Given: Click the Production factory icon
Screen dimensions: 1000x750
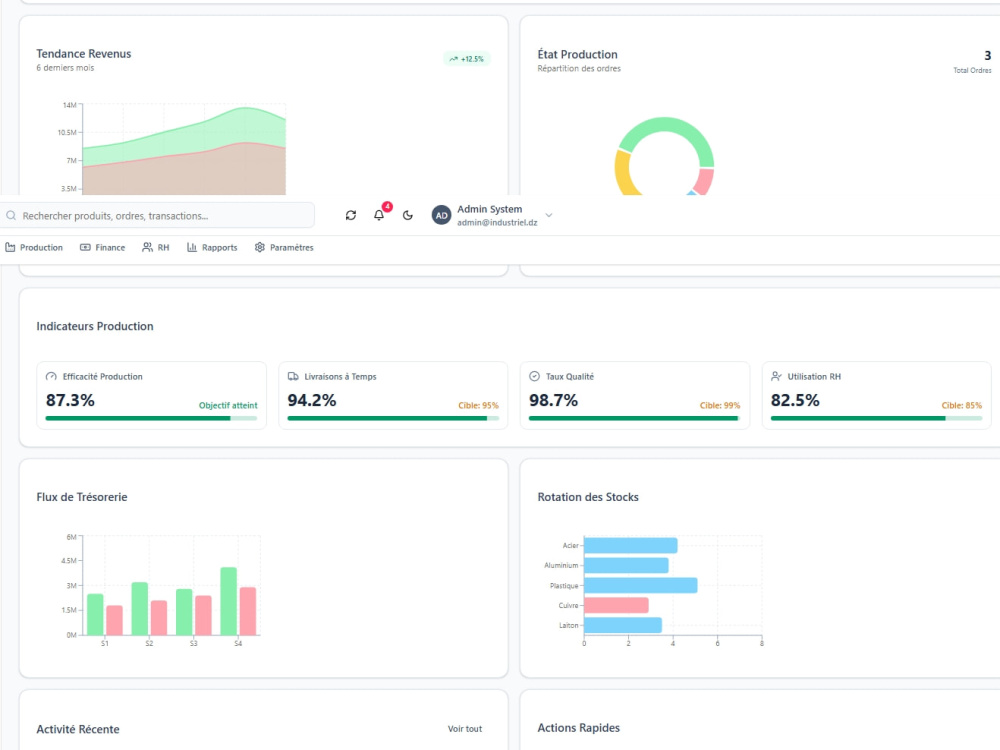Looking at the screenshot, I should click(10, 247).
